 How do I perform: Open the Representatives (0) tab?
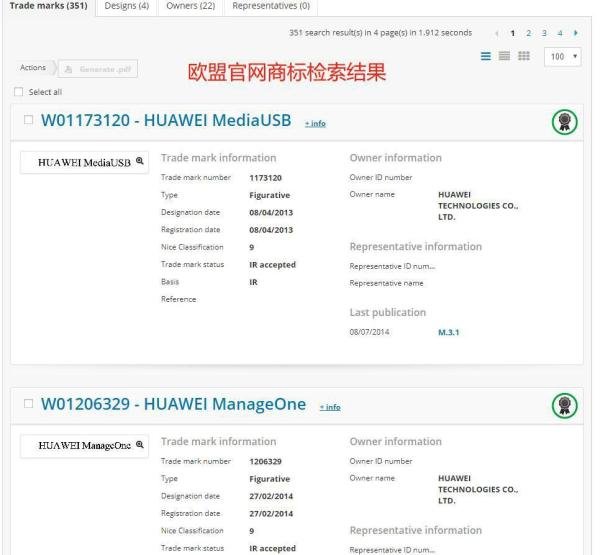(x=271, y=6)
